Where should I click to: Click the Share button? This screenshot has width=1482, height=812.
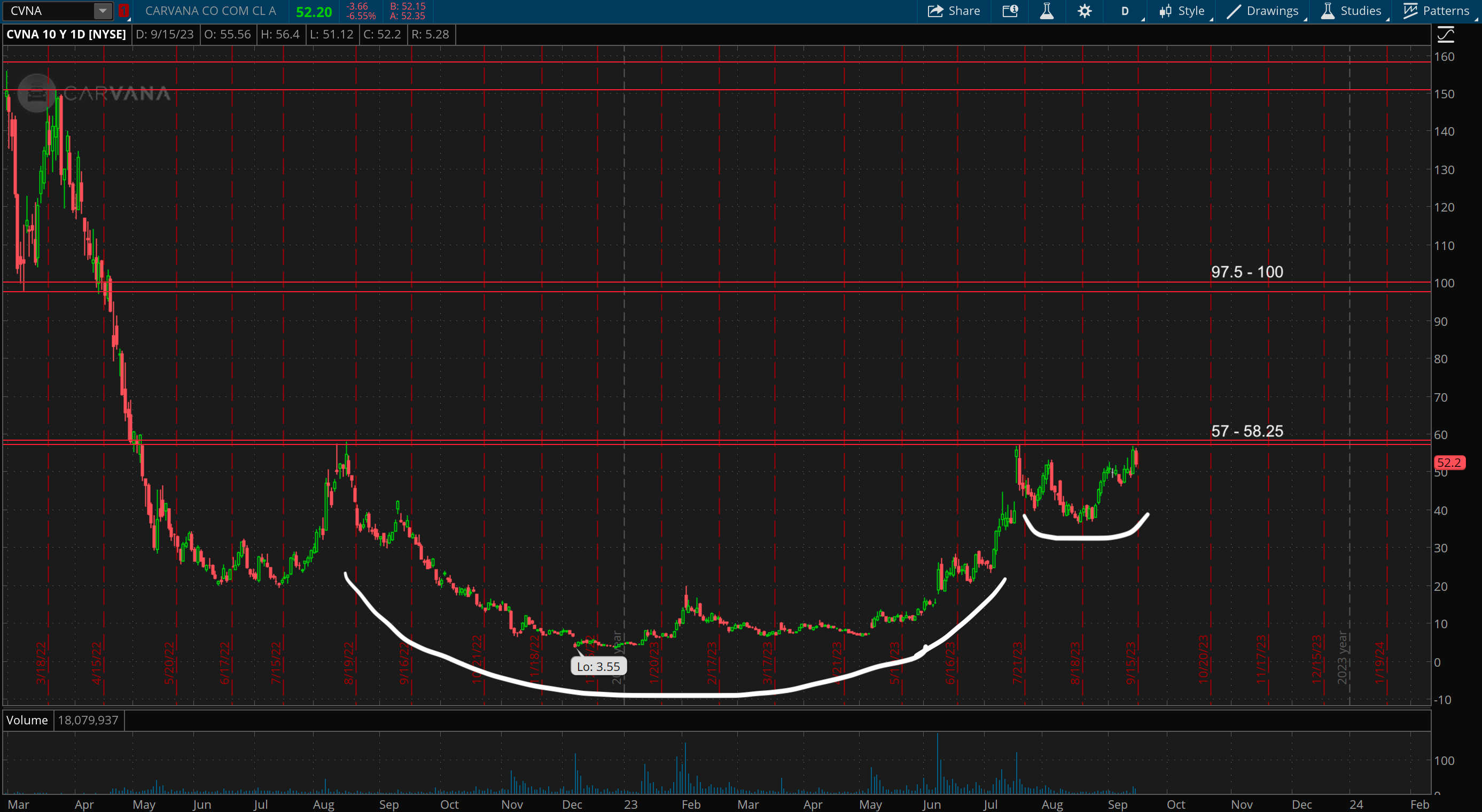(953, 10)
